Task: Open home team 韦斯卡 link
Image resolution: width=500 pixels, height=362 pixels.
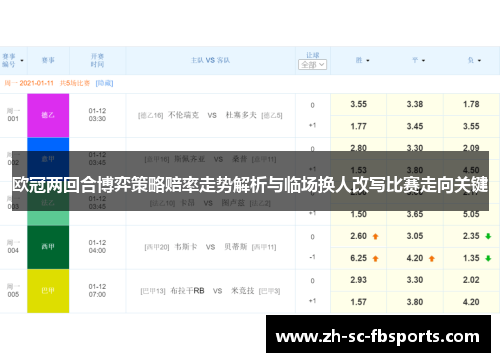Action: coord(186,247)
